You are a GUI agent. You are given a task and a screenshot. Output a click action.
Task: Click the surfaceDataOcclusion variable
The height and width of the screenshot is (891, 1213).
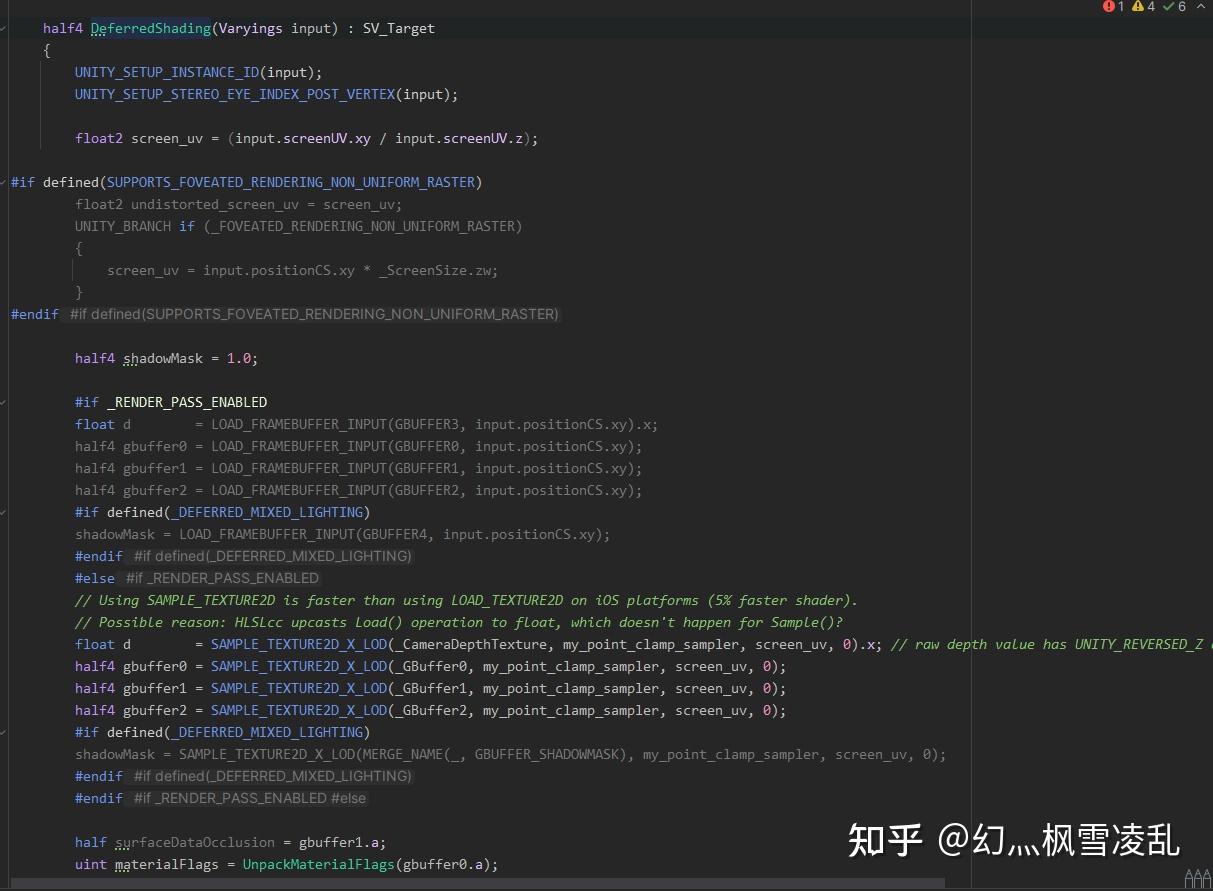click(x=195, y=842)
